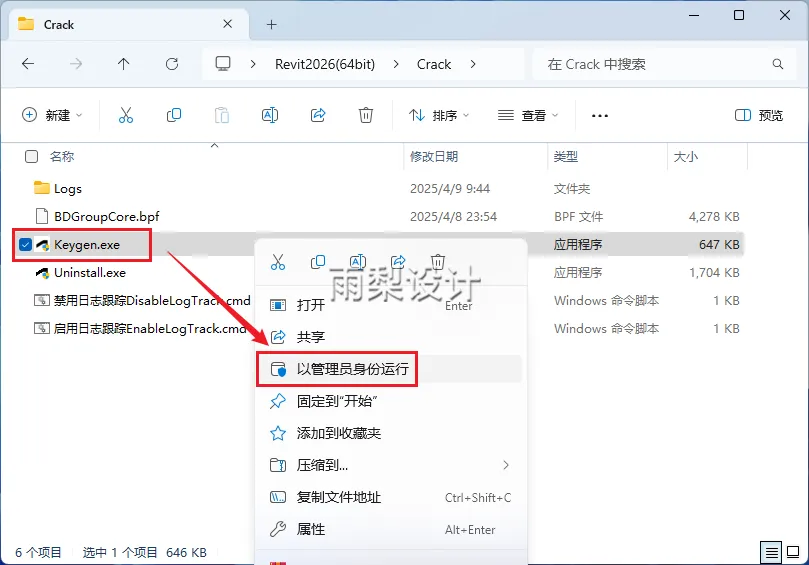Open the 新建 dropdown

pos(52,115)
